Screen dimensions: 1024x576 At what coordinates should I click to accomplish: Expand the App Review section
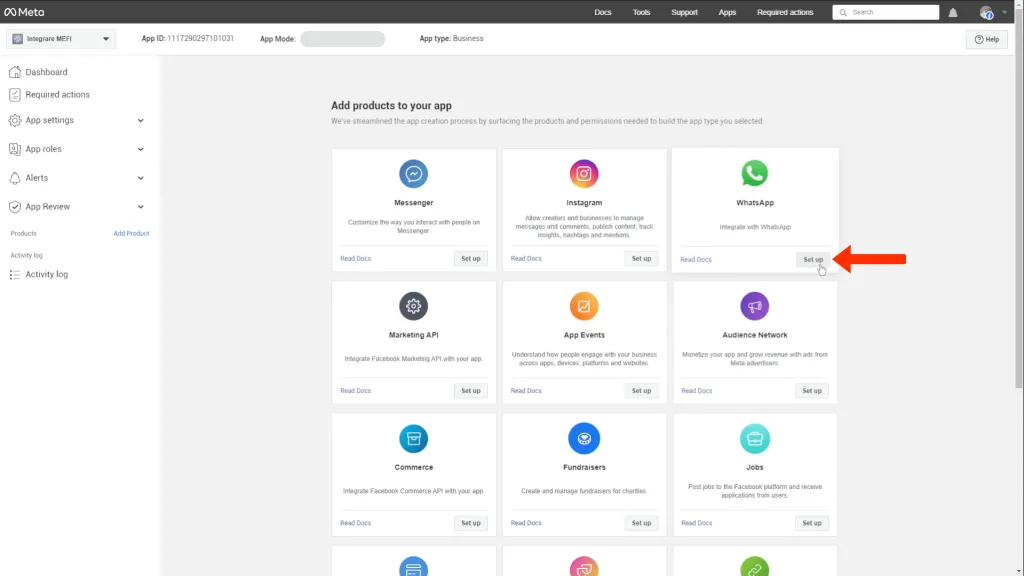click(140, 206)
